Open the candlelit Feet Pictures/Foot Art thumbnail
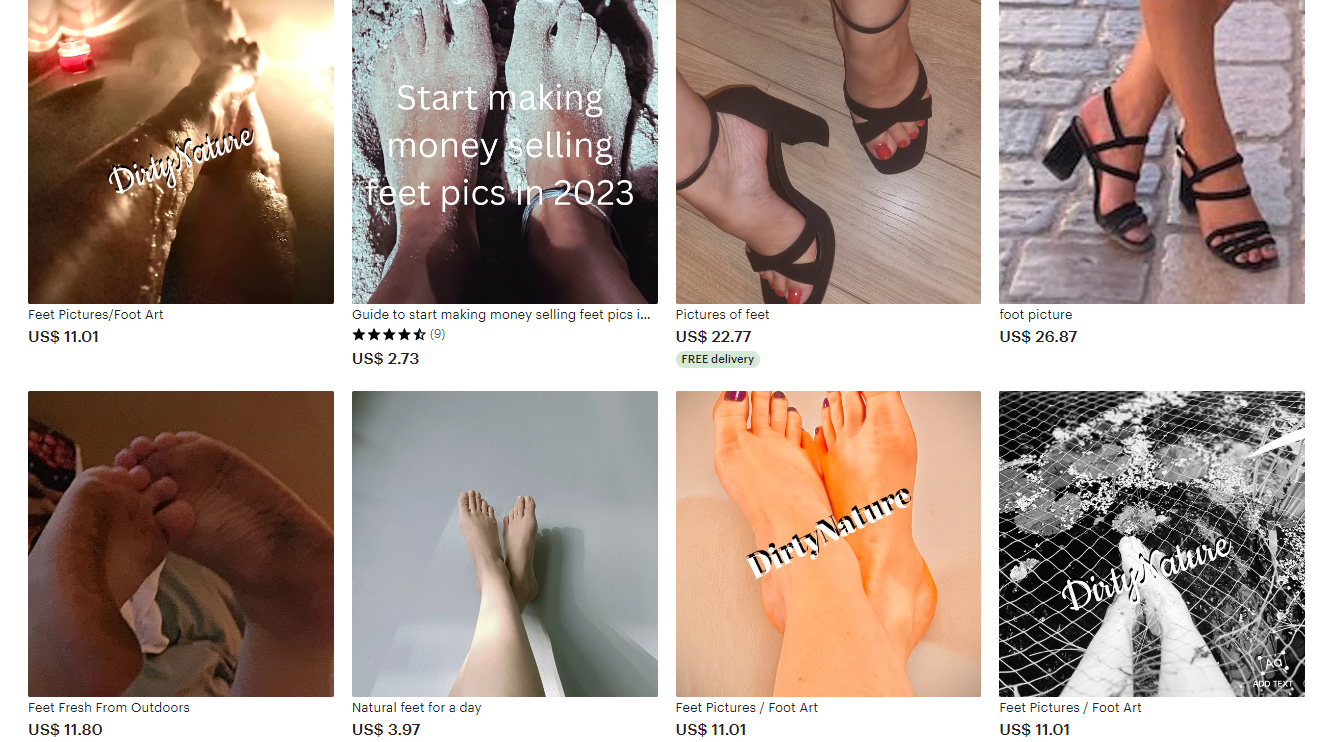 tap(181, 151)
